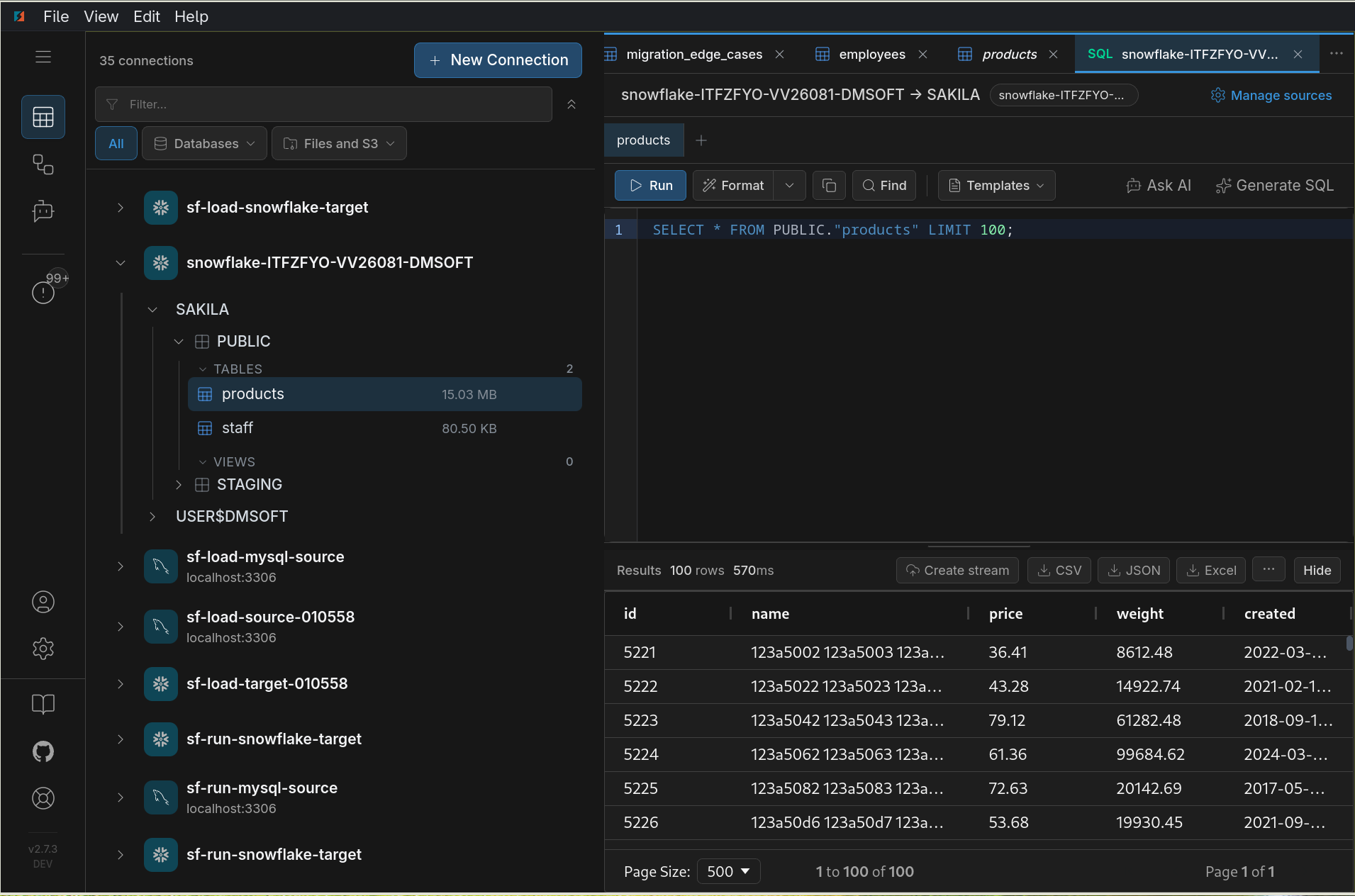The width and height of the screenshot is (1355, 896).
Task: Collapse the SAKILA database node
Action: click(x=152, y=310)
